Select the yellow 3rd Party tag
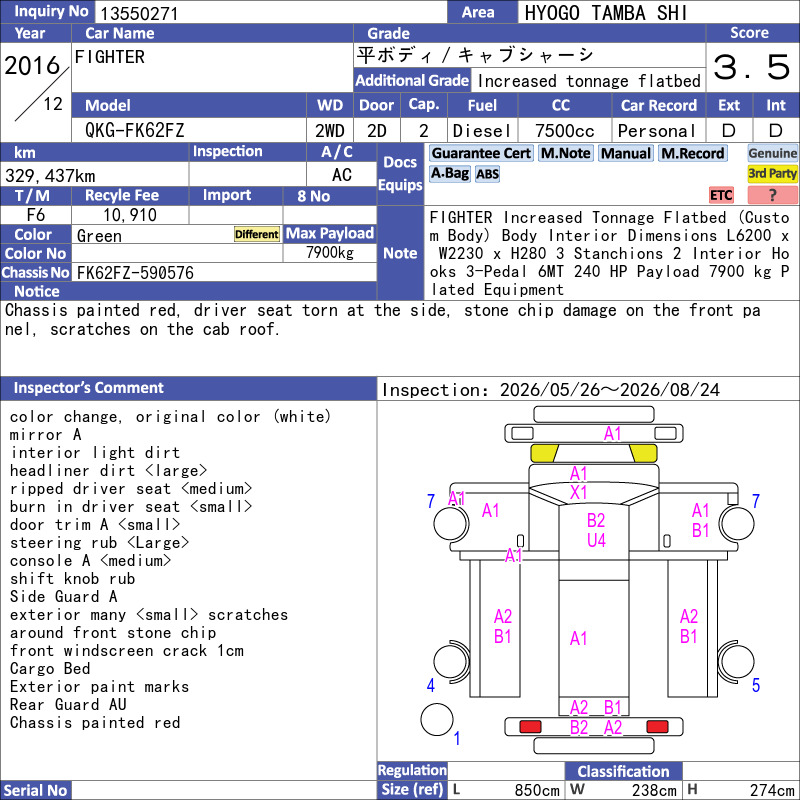800x800 pixels. 772,174
